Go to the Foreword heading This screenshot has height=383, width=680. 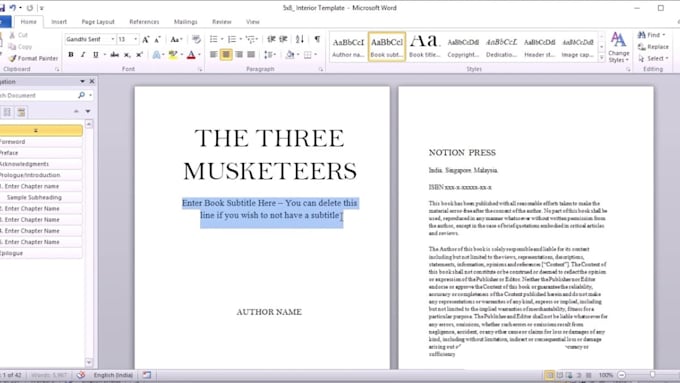[41, 141]
